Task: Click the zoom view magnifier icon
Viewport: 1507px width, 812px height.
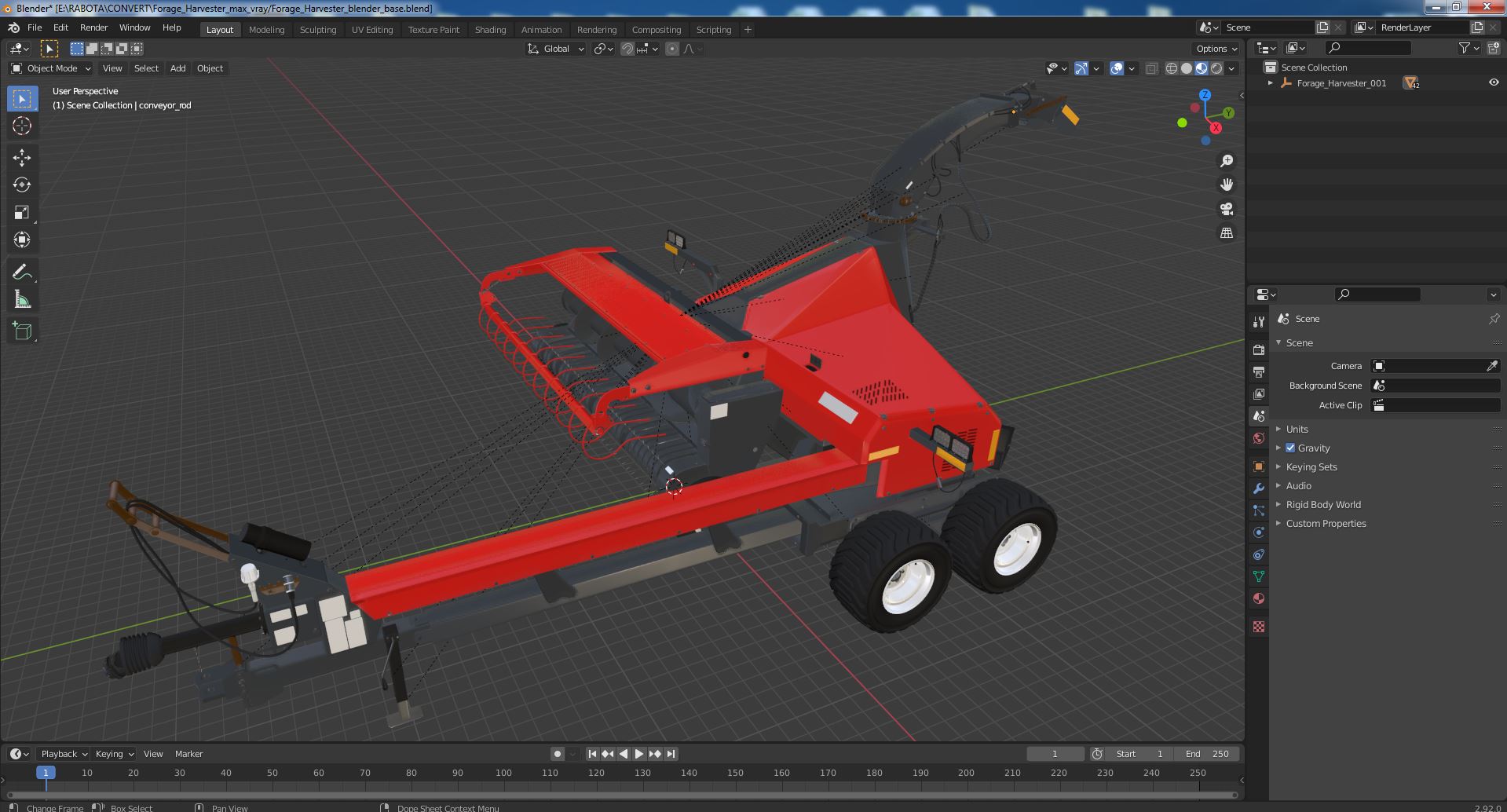Action: (1226, 161)
